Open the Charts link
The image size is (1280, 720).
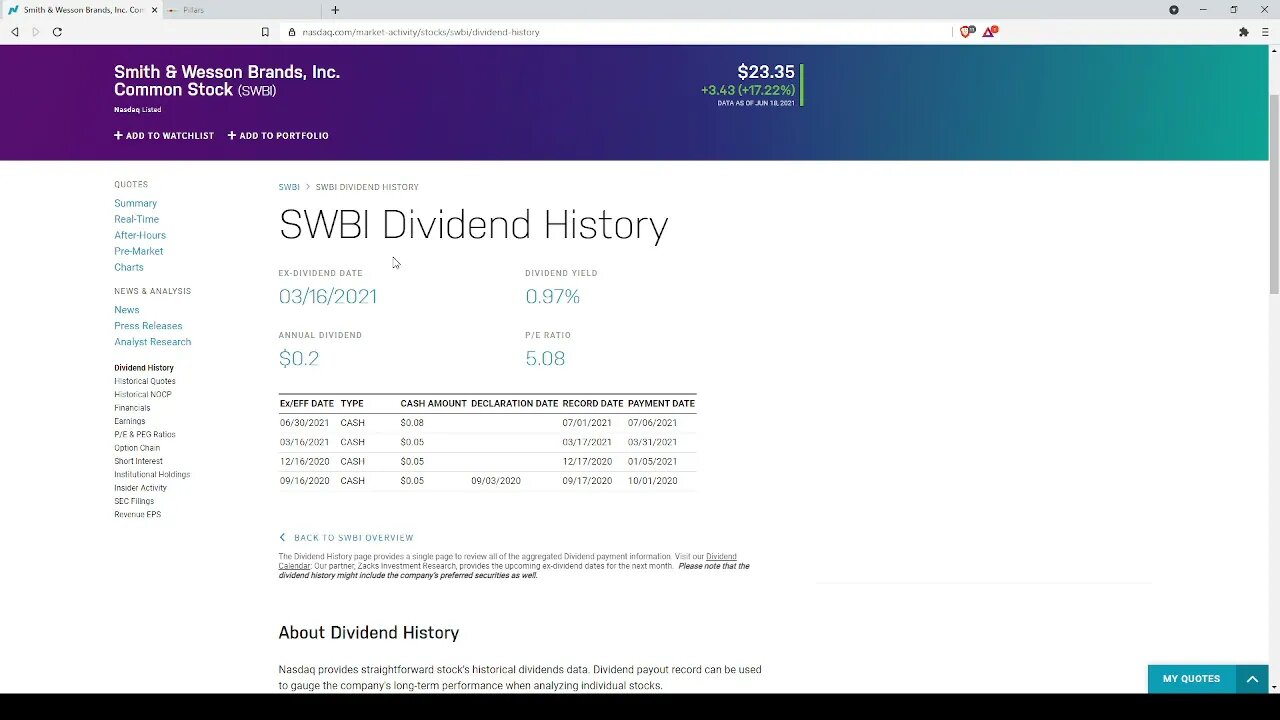(129, 267)
